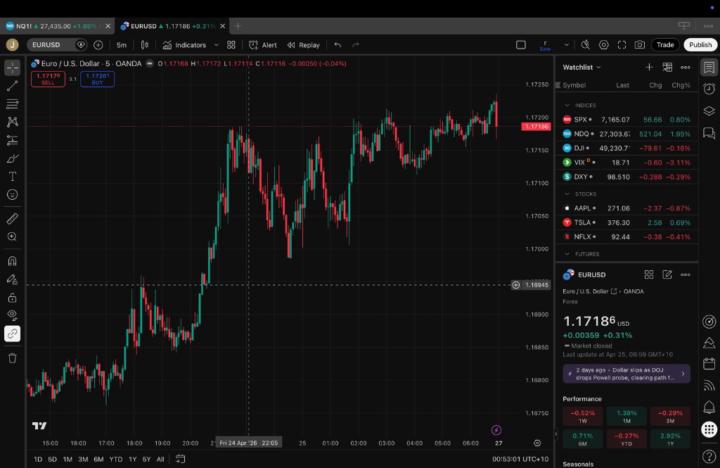Open the 5m timeframe selector
This screenshot has width=720, height=468.
click(x=121, y=45)
